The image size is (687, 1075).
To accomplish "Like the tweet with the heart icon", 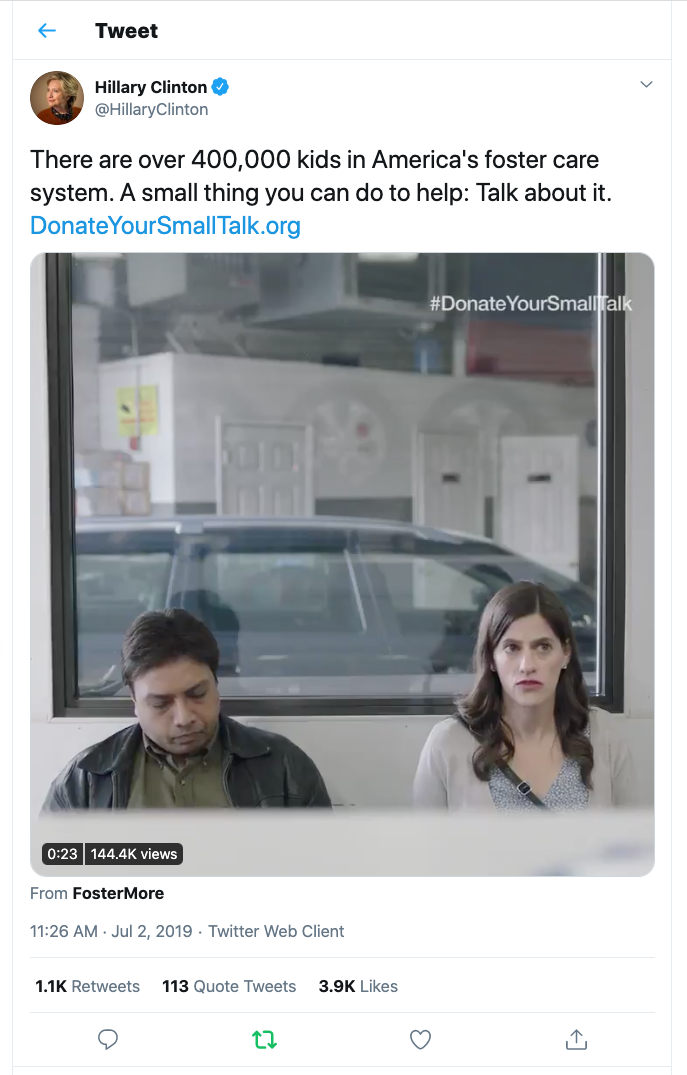I will tap(420, 1039).
